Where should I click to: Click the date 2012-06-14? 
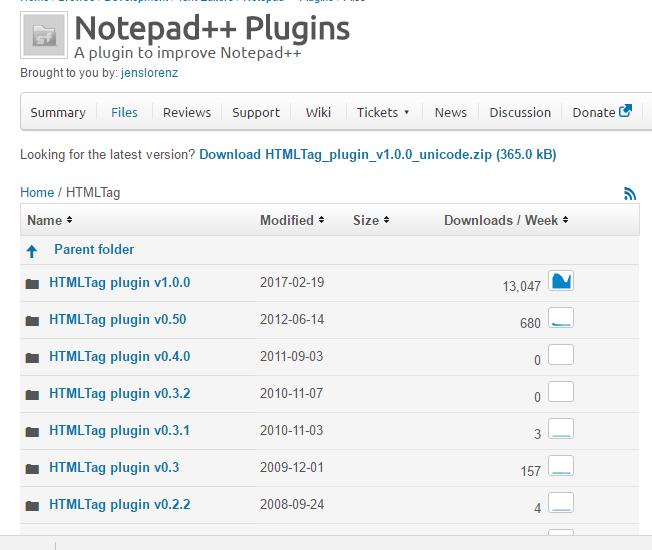(x=292, y=320)
